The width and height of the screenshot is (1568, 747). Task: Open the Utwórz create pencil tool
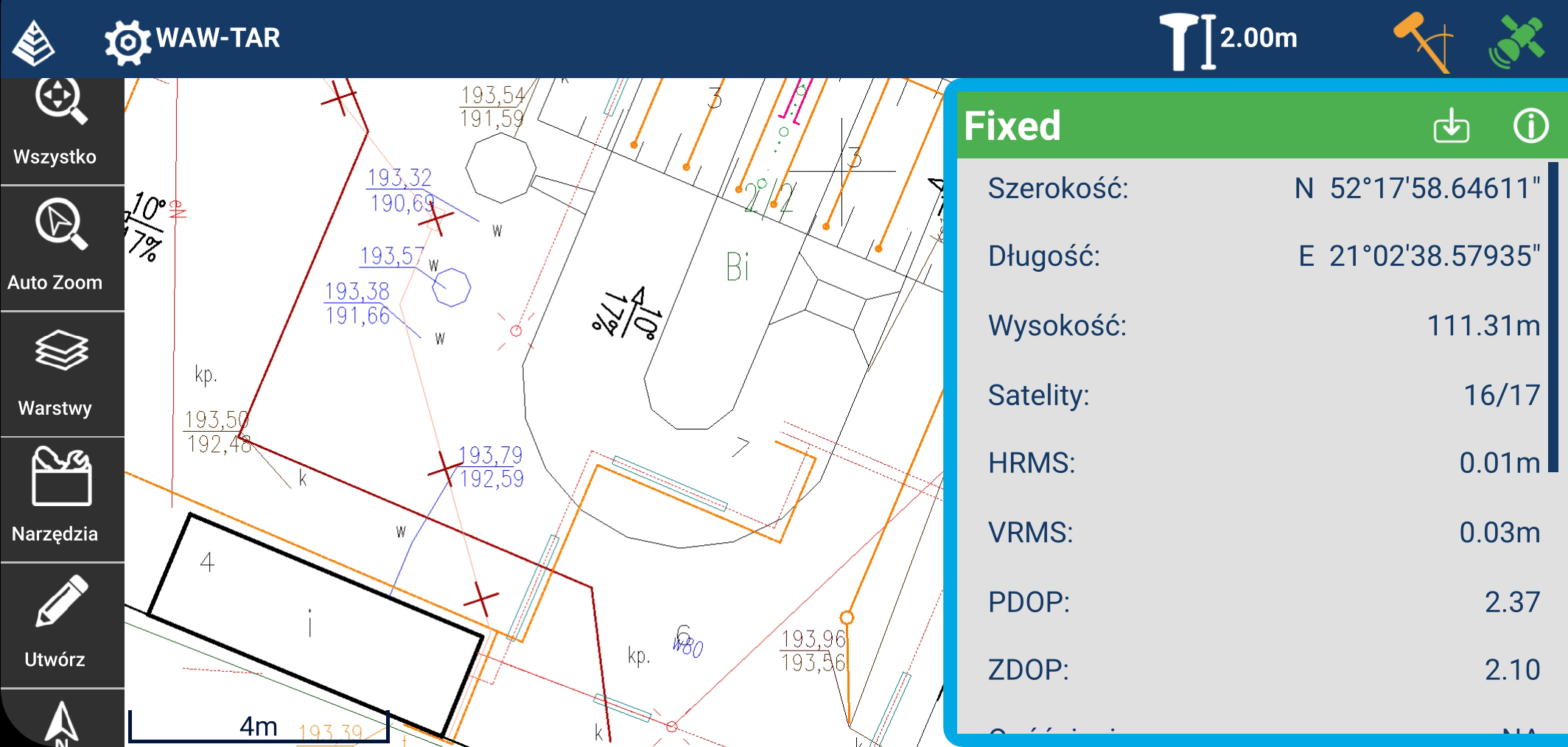[62, 625]
